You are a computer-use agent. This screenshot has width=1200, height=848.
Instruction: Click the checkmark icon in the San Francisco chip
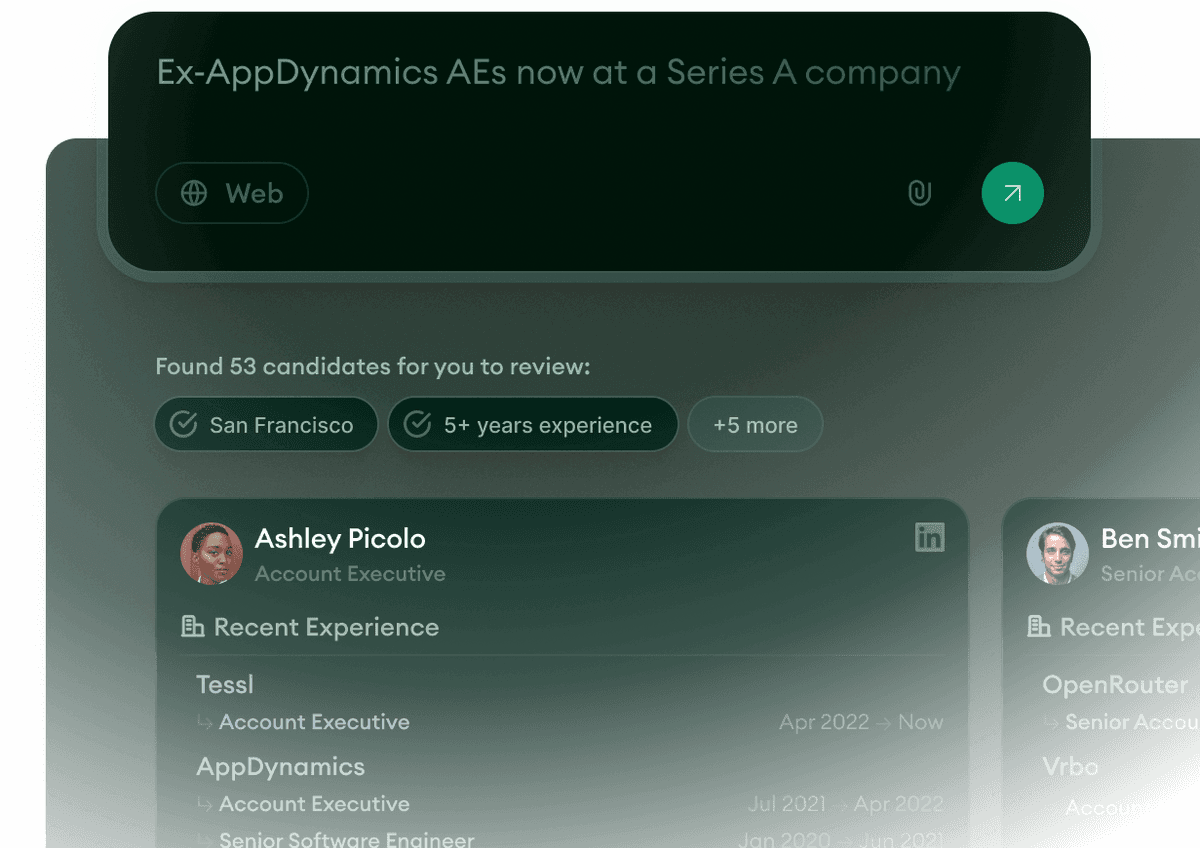click(x=183, y=424)
